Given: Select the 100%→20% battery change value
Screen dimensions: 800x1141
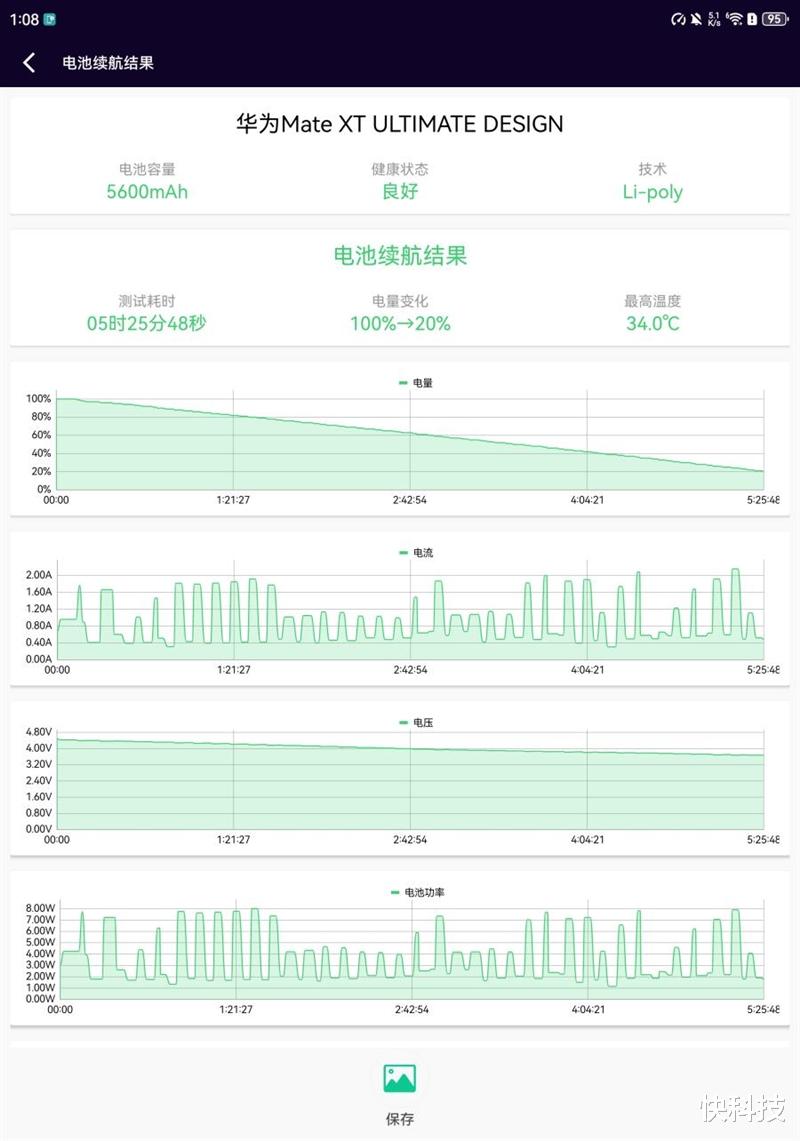Looking at the screenshot, I should (400, 323).
